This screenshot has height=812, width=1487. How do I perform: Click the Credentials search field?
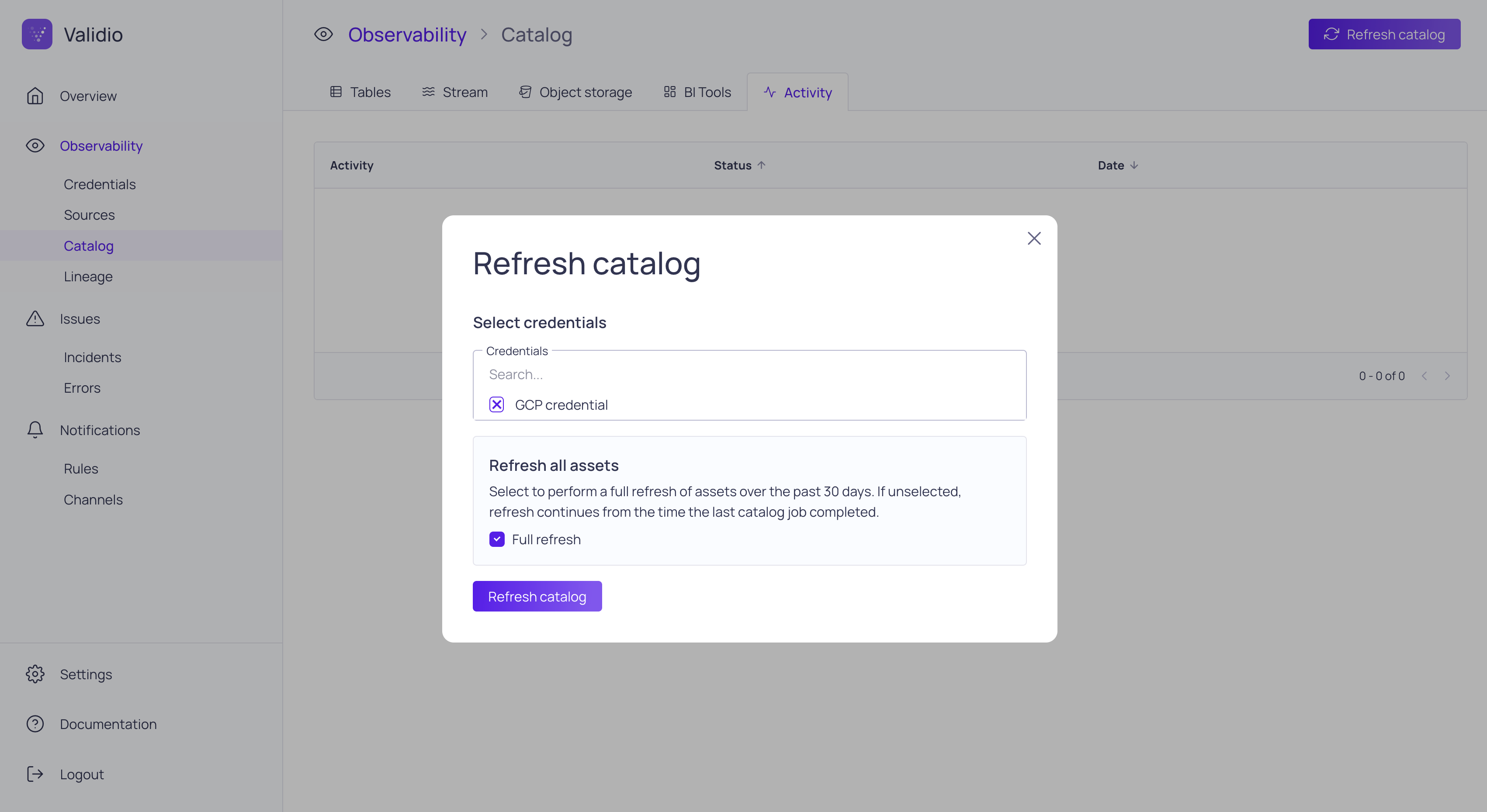(749, 374)
